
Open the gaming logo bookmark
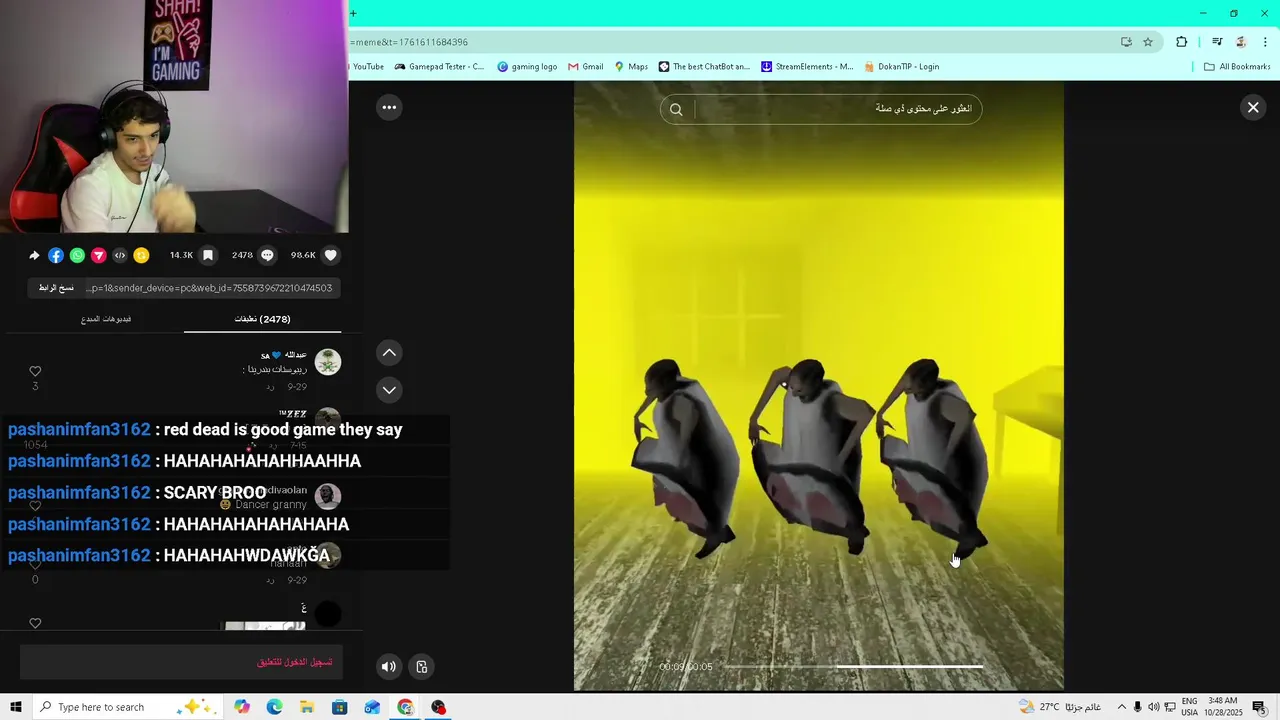[x=527, y=67]
